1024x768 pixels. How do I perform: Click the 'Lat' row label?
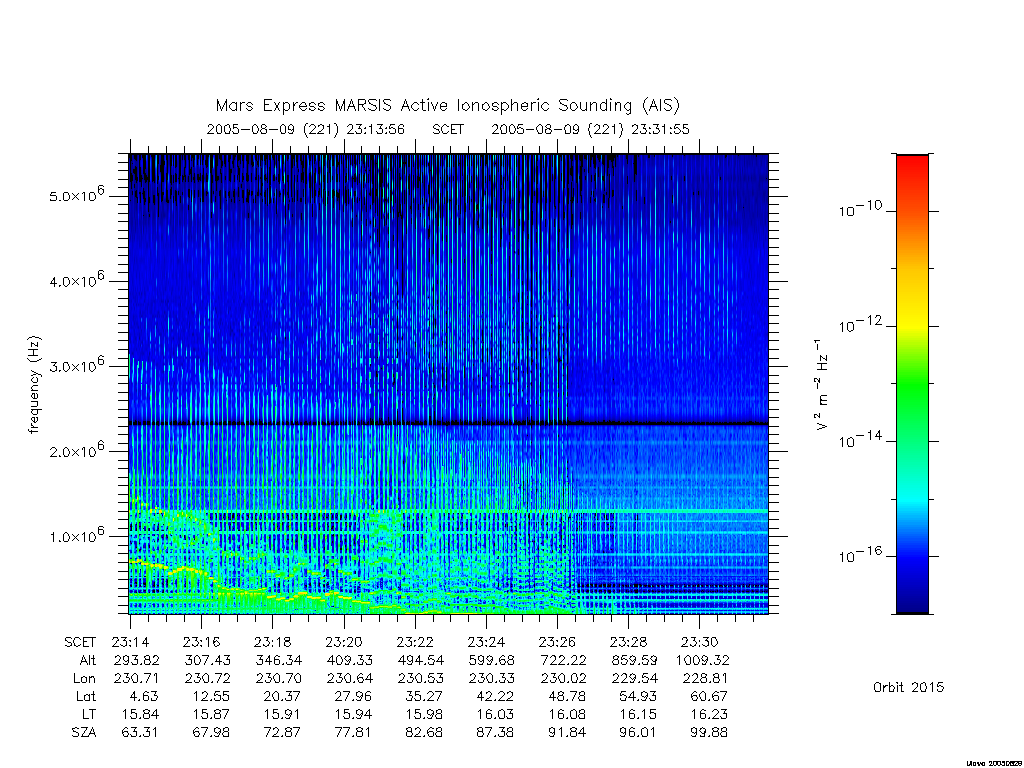(86, 696)
